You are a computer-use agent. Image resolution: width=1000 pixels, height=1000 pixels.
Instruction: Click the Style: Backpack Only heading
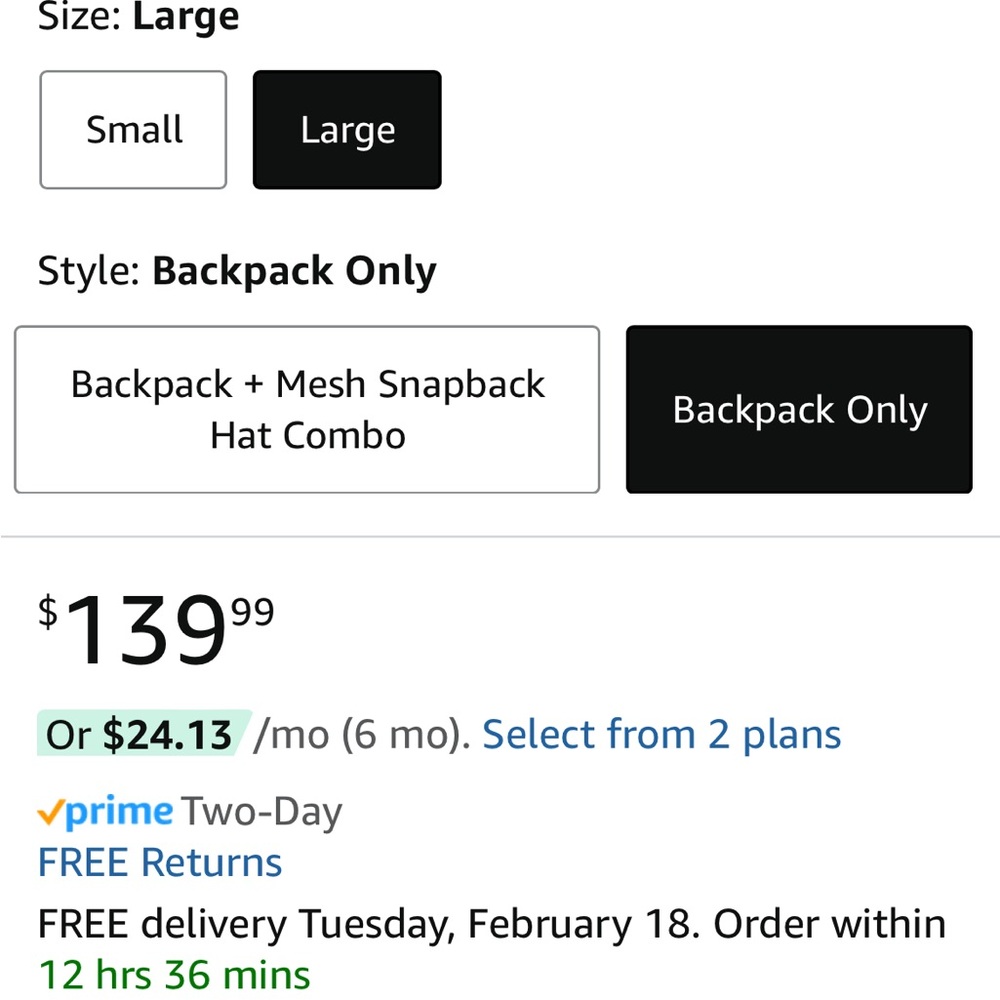pos(237,269)
